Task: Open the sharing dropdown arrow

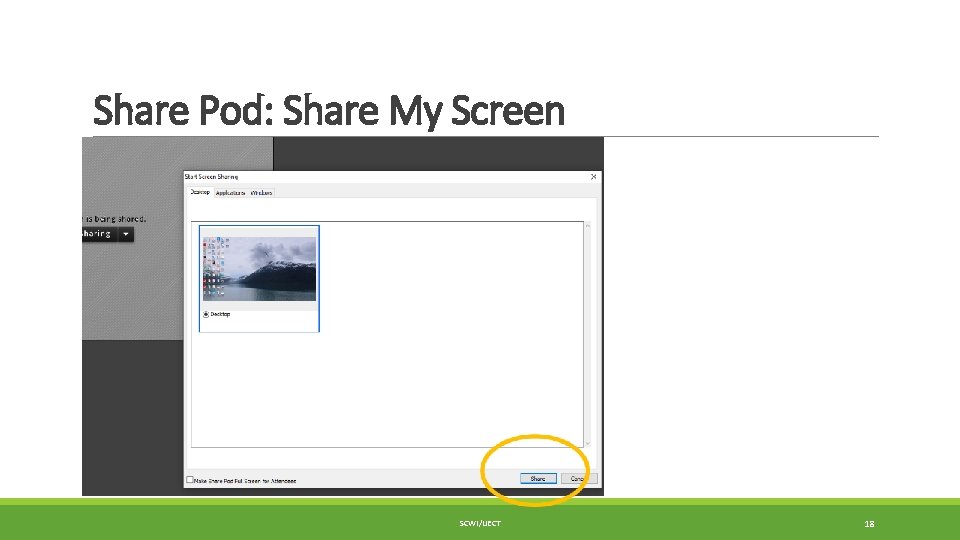Action: pyautogui.click(x=126, y=234)
